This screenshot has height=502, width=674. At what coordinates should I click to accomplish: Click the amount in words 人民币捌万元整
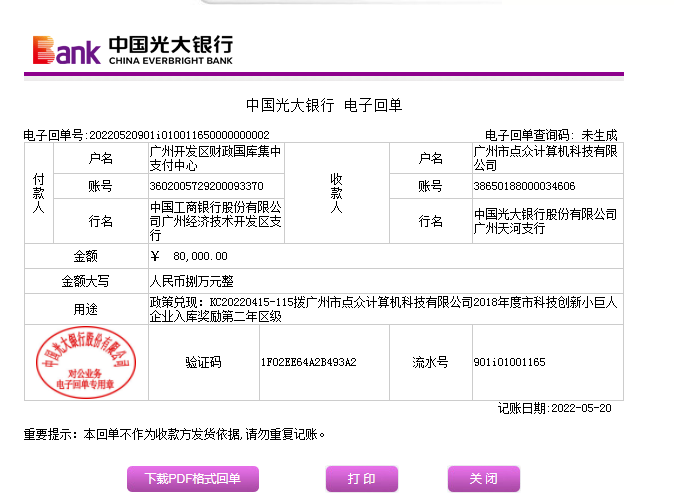(191, 282)
